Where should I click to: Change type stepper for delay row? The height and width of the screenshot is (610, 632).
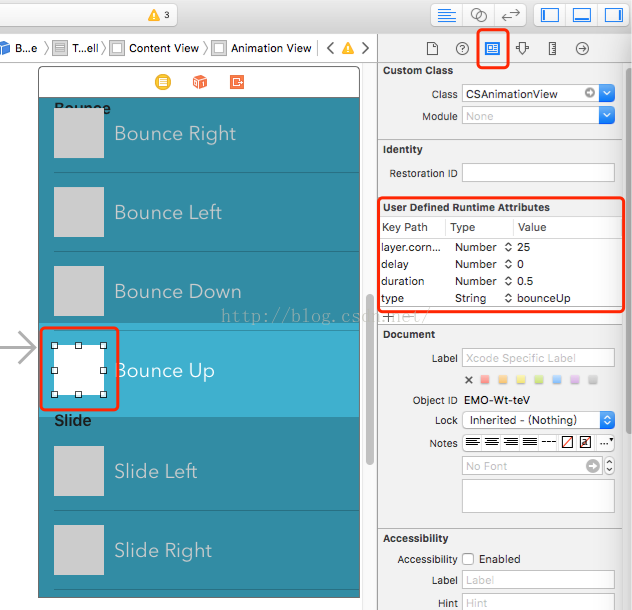point(508,264)
